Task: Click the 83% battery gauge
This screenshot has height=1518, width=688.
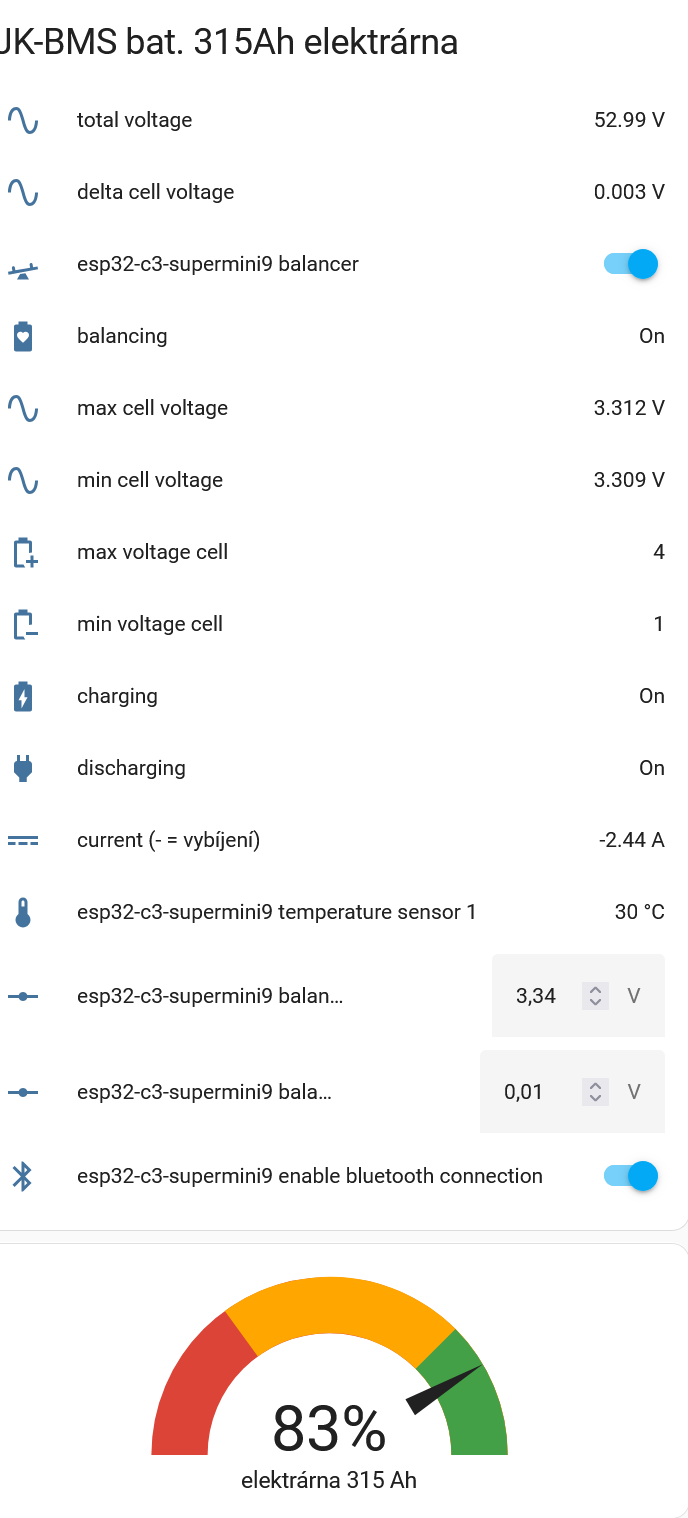Action: [329, 1380]
